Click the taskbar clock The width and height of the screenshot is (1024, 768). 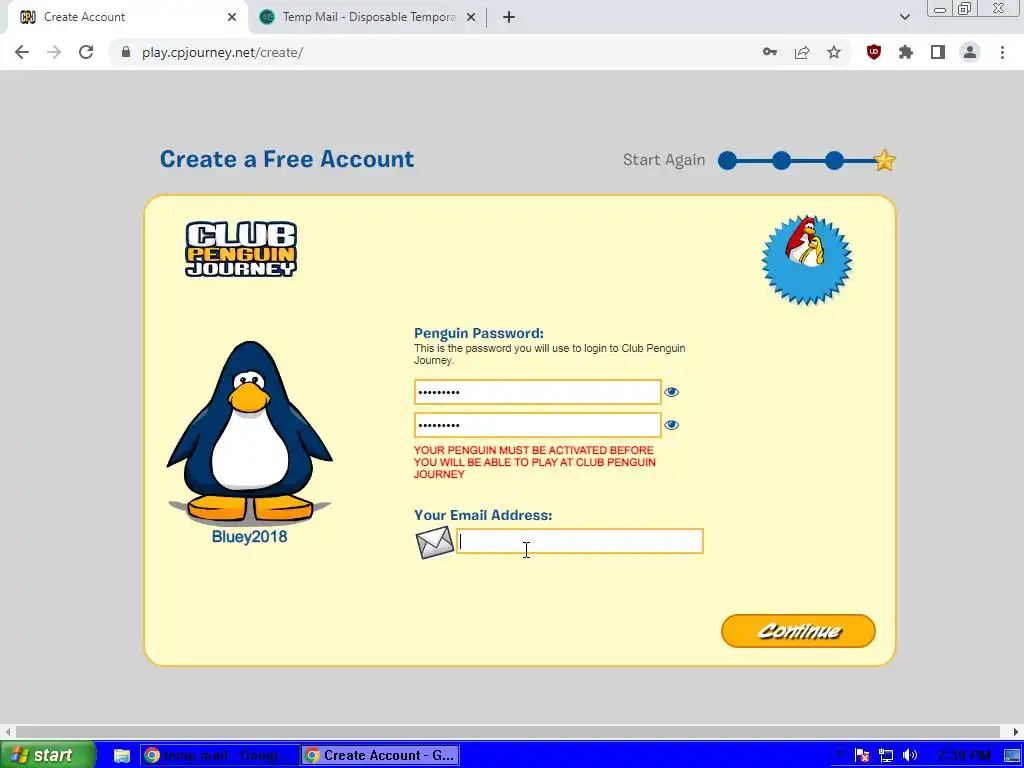[964, 756]
